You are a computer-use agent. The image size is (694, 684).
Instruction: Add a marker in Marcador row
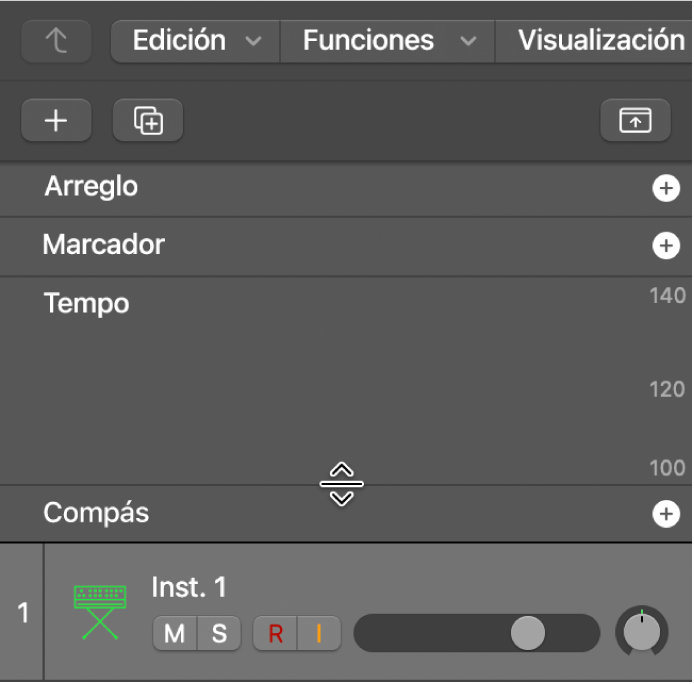click(665, 246)
